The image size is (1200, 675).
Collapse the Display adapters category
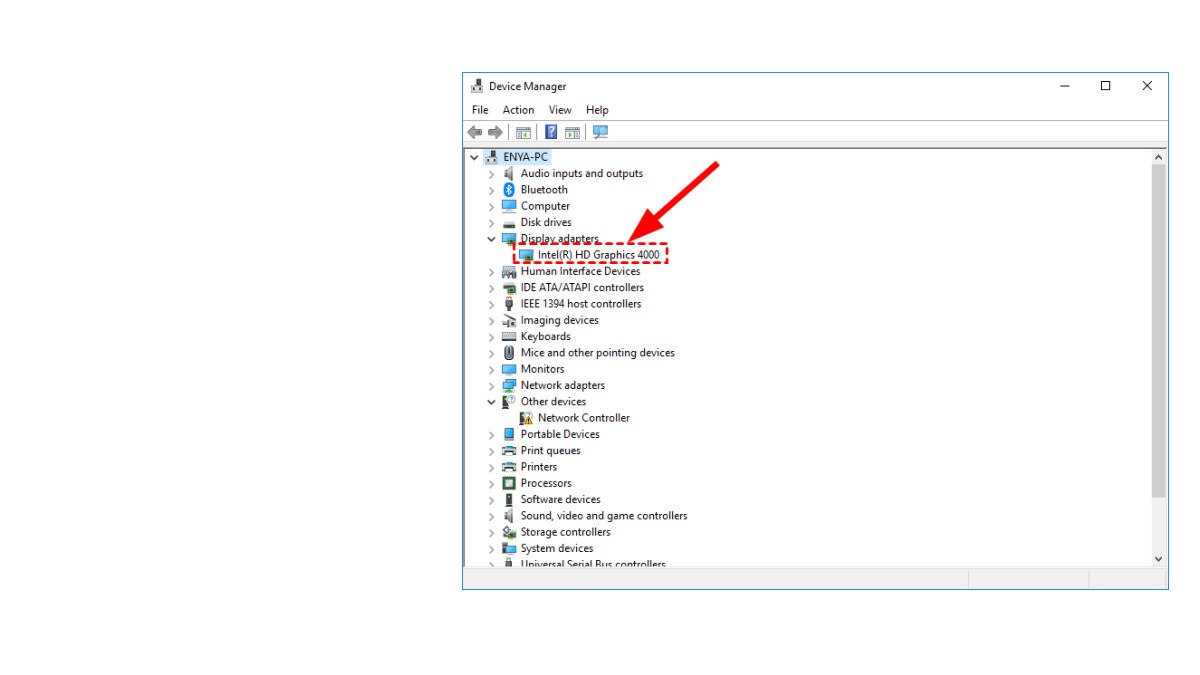click(x=491, y=238)
